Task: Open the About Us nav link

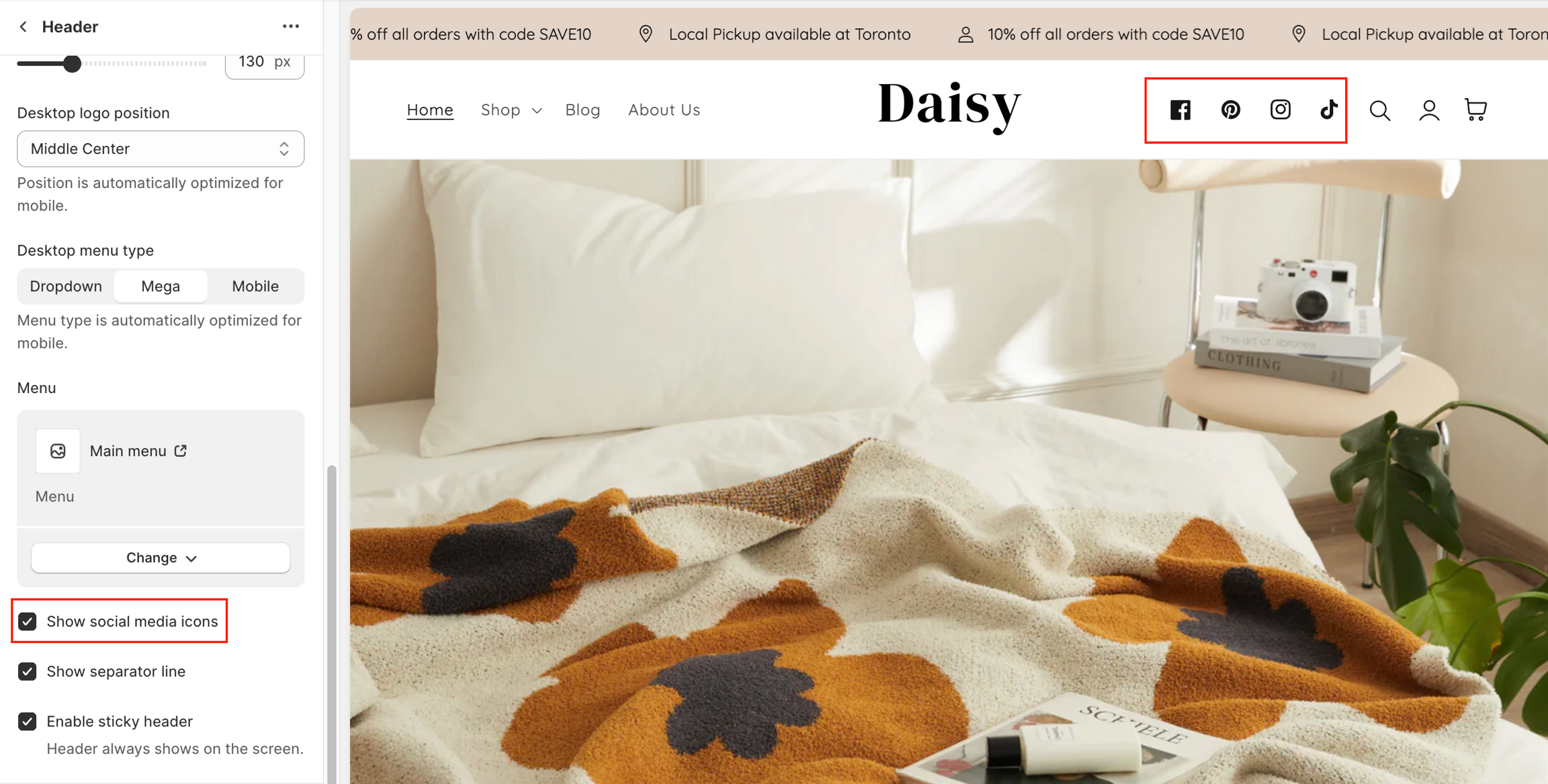Action: point(664,110)
